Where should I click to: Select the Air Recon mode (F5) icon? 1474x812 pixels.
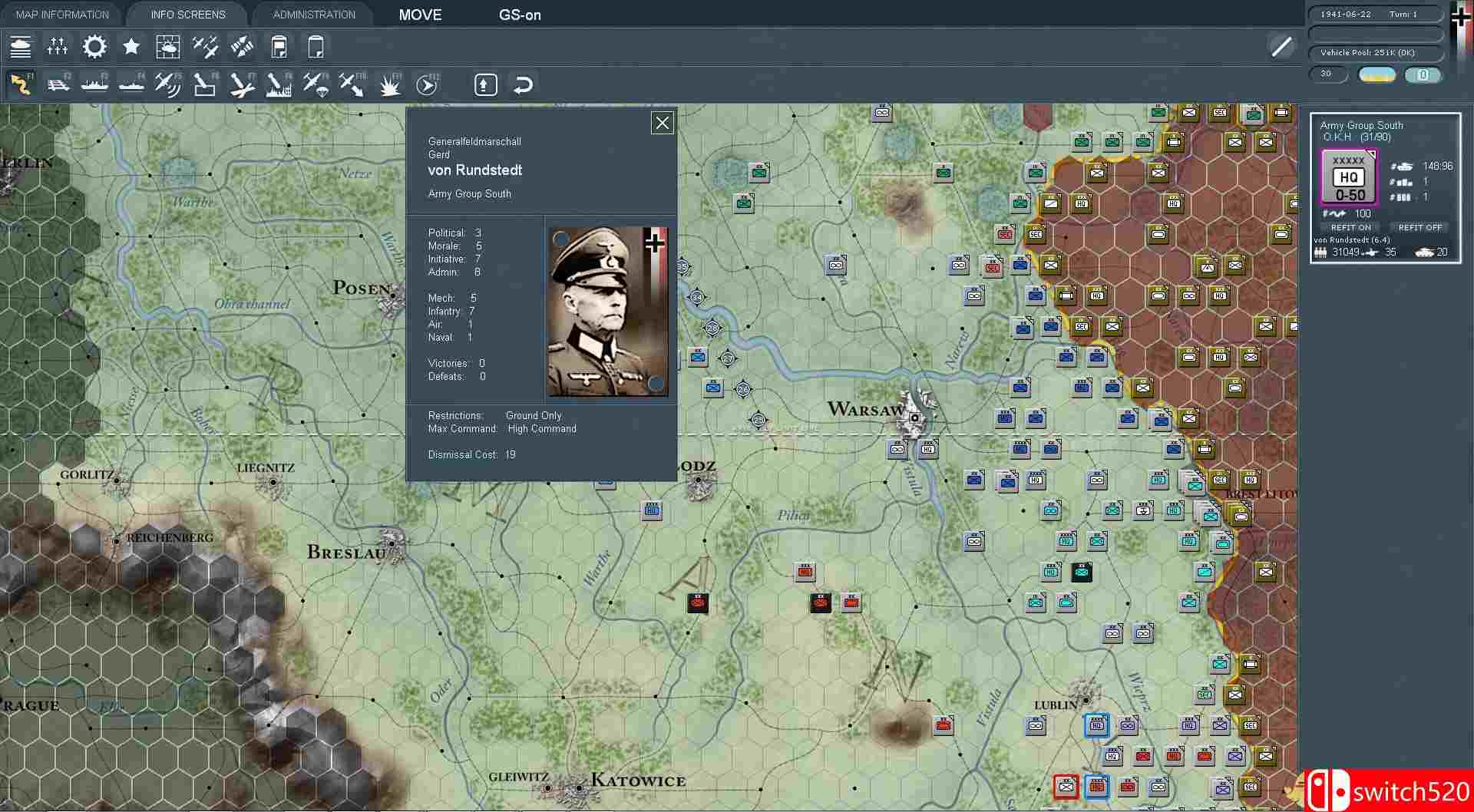click(167, 84)
